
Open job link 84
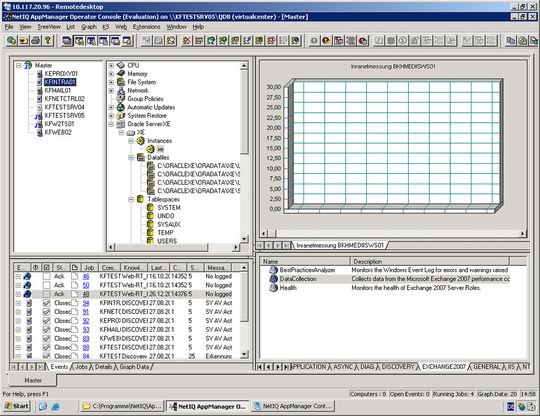point(86,356)
